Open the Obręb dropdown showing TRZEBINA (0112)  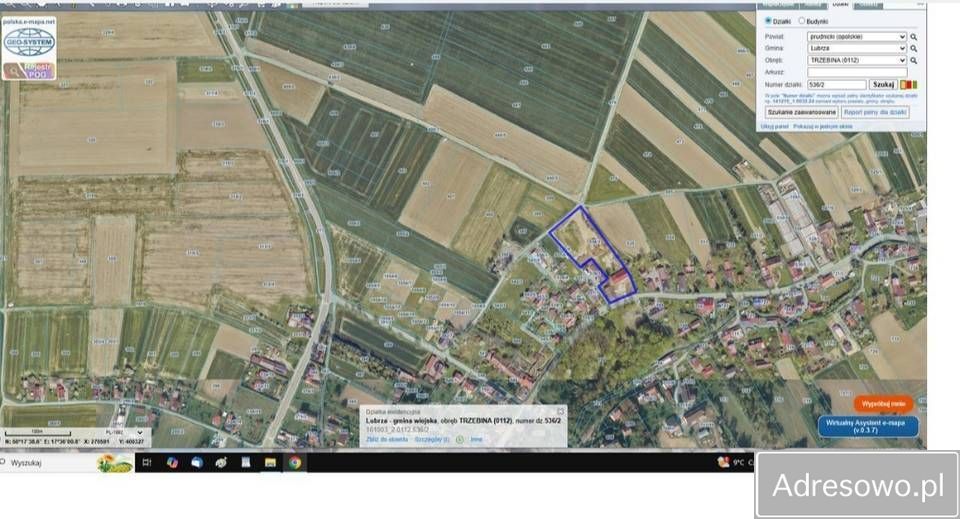(x=857, y=60)
